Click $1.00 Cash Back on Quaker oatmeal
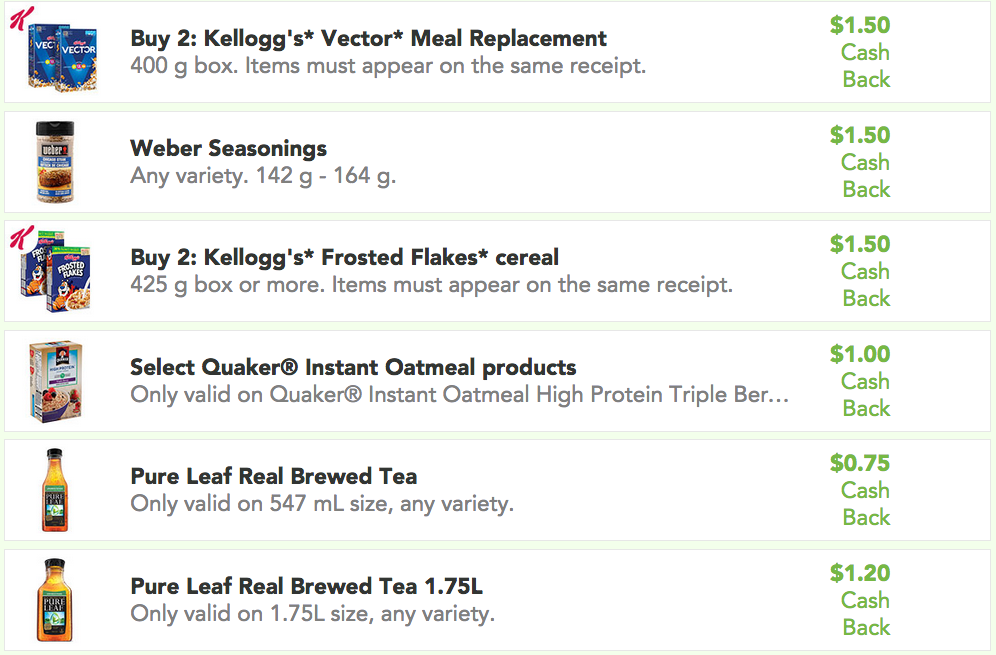Viewport: 996px width, 655px height. 861,381
